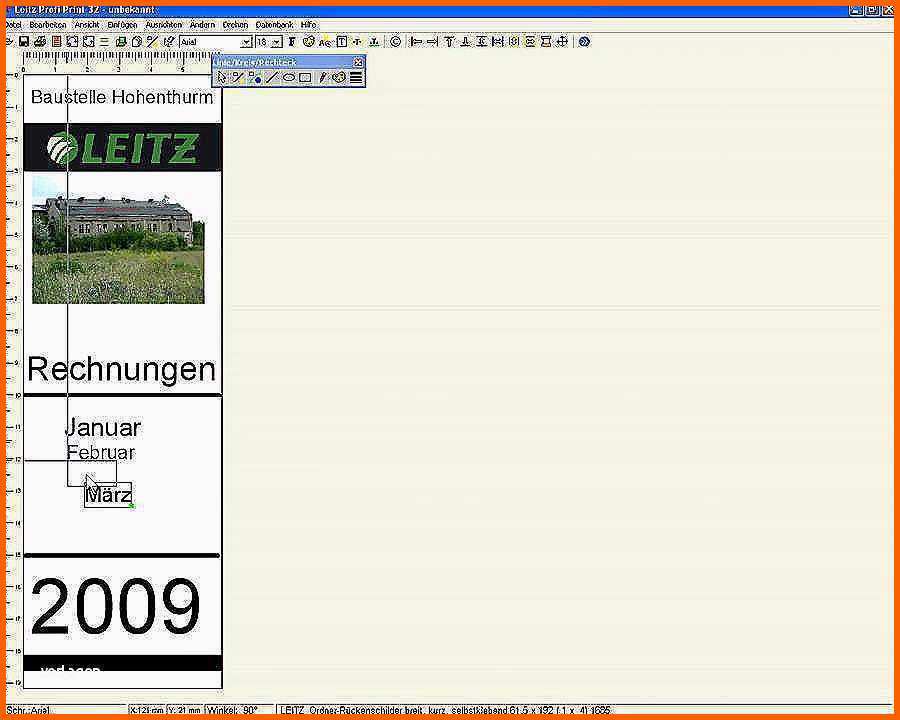Open the Ausrichten menu
Image resolution: width=900 pixels, height=720 pixels.
tap(164, 25)
